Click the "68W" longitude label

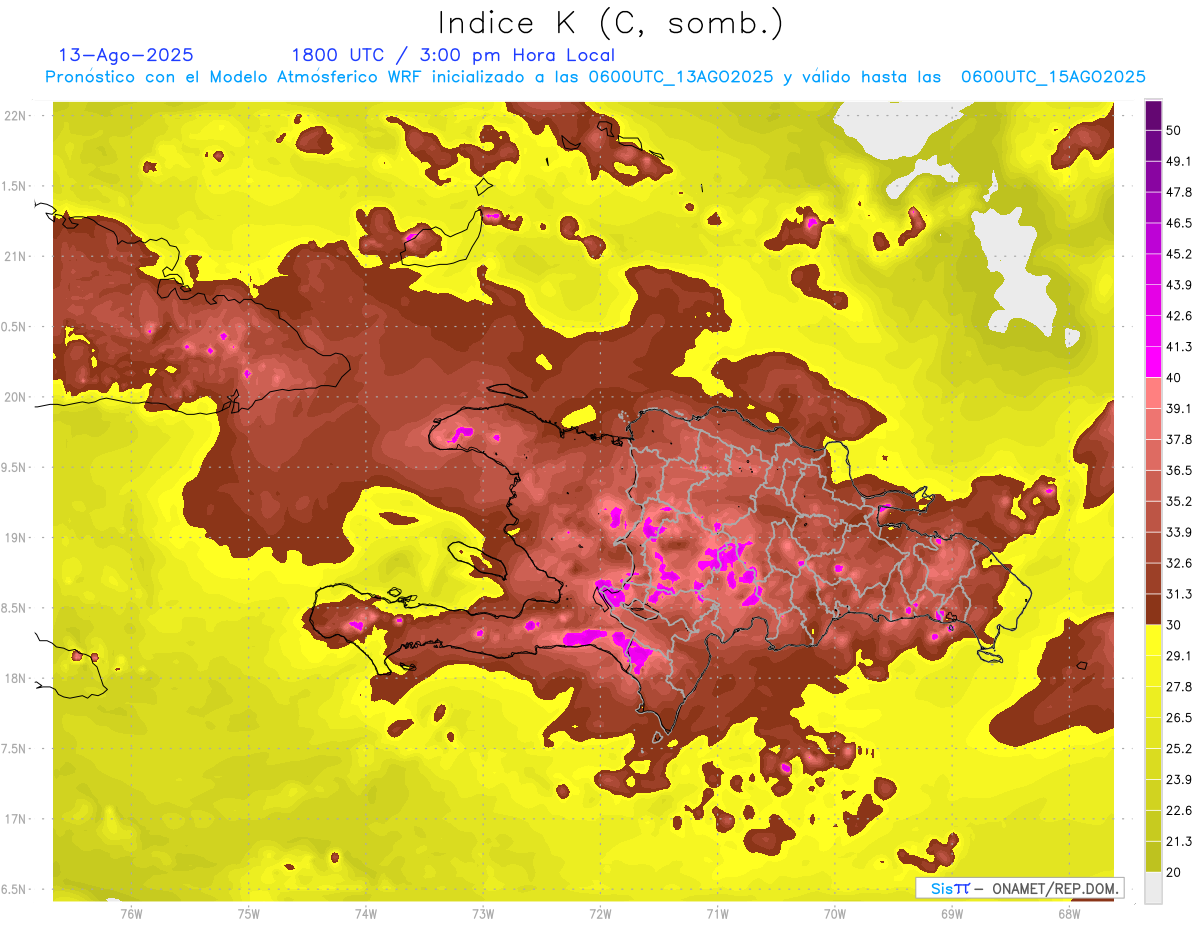pyautogui.click(x=1069, y=913)
